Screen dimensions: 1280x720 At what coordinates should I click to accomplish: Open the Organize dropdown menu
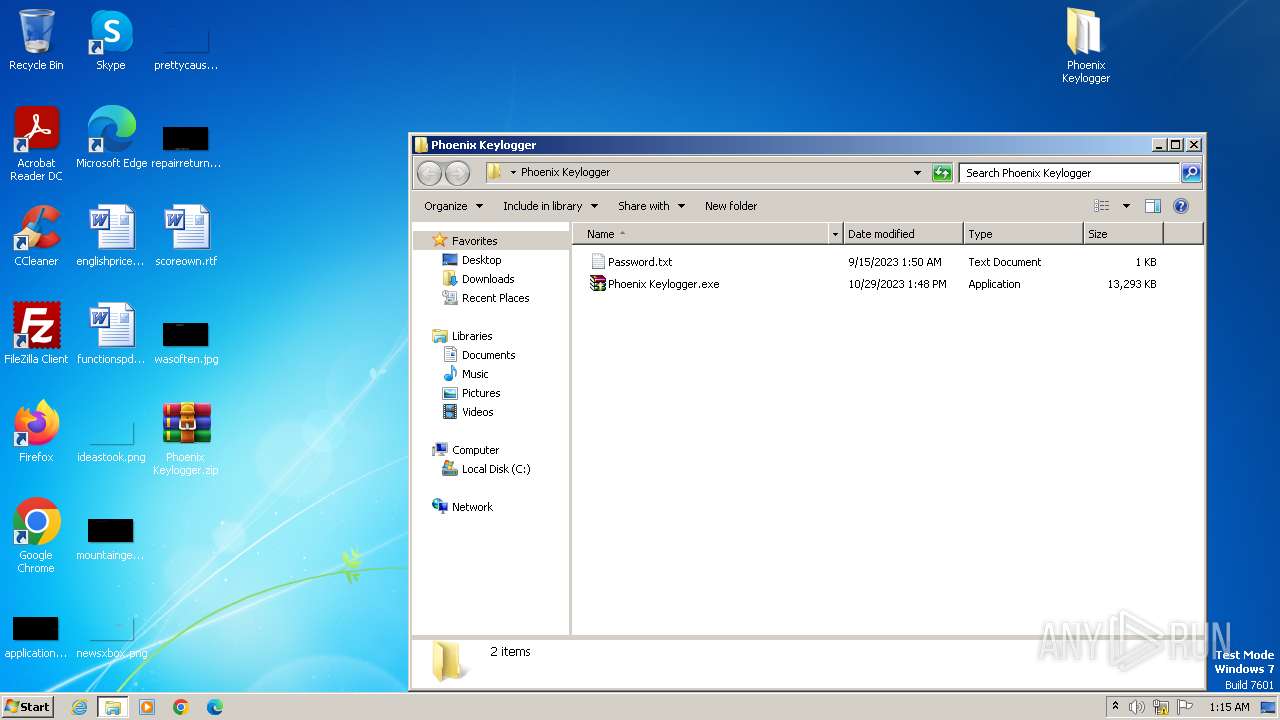pyautogui.click(x=453, y=206)
